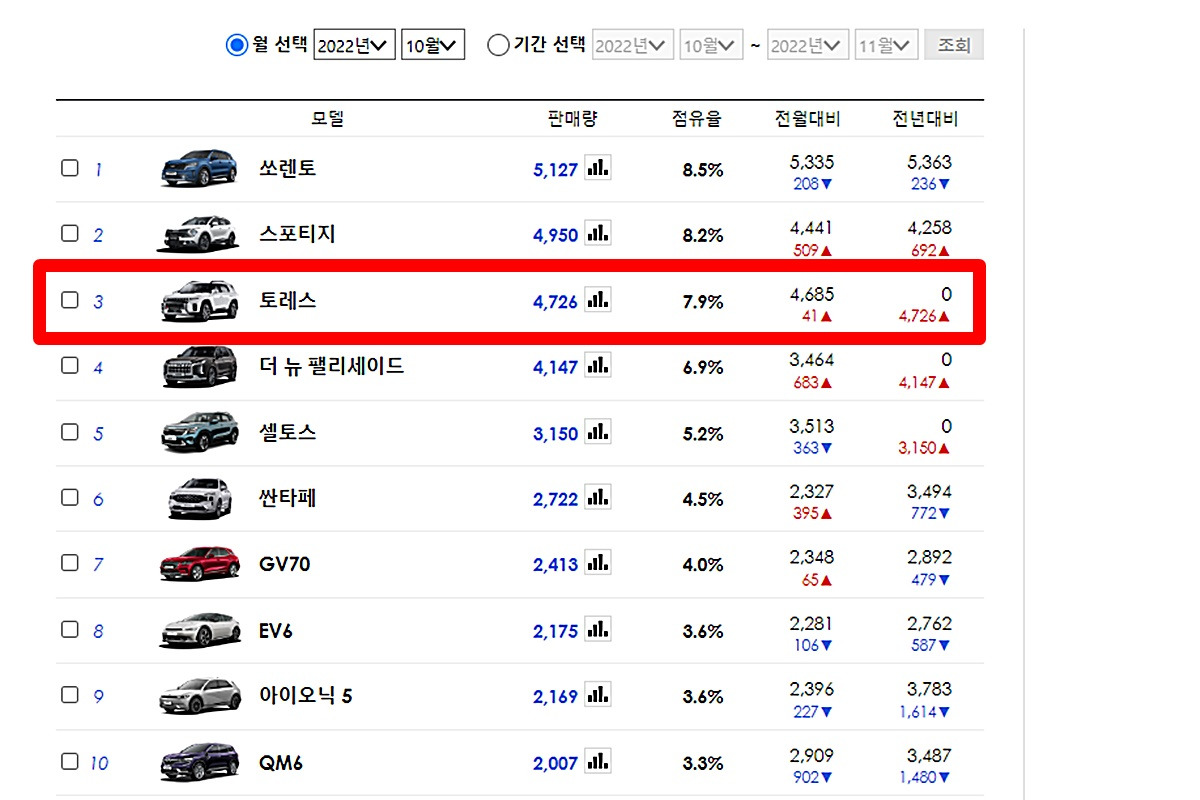Open the period end year dropdown
The width and height of the screenshot is (1200, 800).
click(808, 45)
